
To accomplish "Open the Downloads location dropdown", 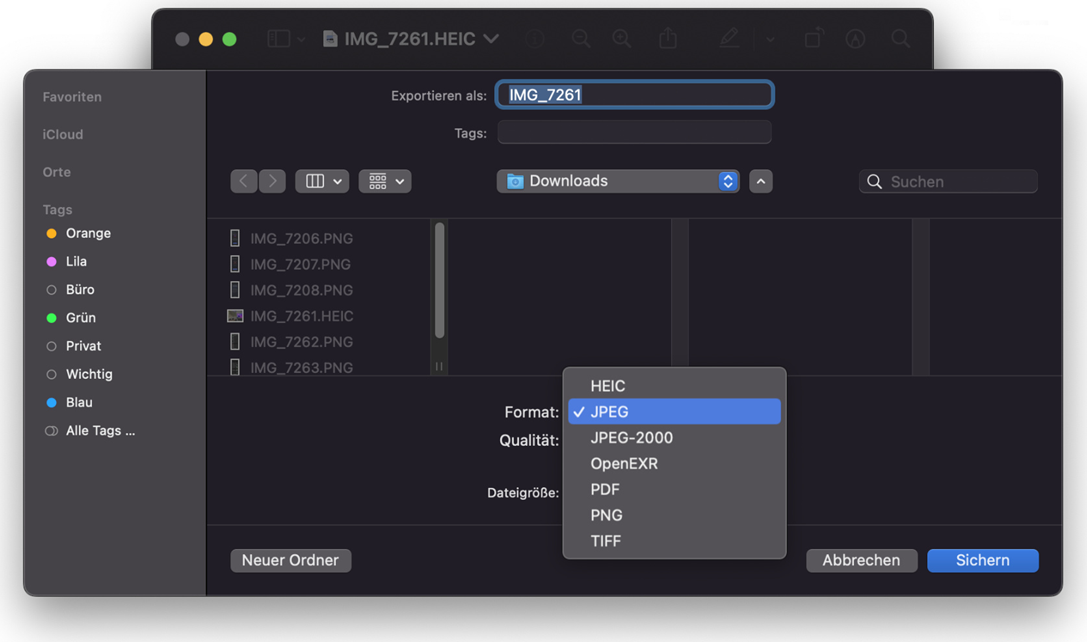I will tap(618, 181).
